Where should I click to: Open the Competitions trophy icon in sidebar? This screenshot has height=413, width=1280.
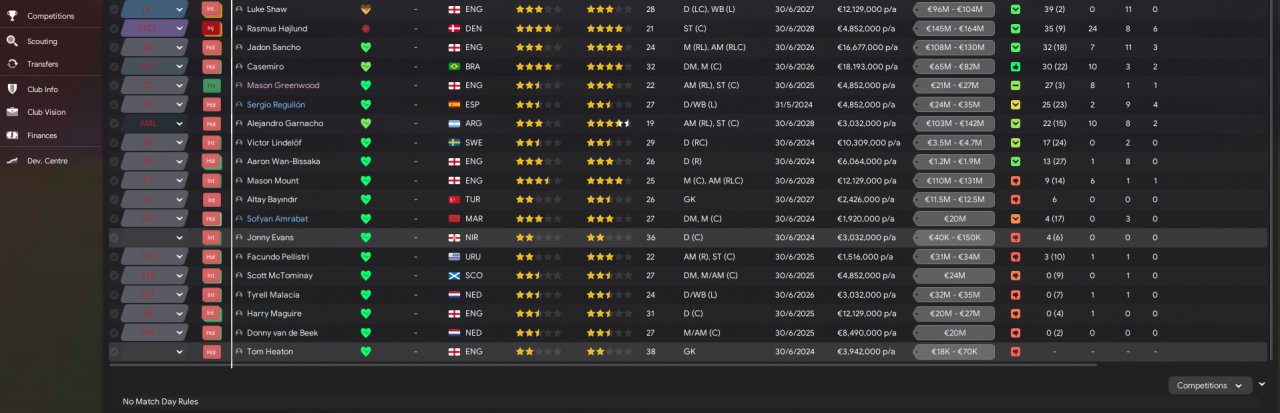pos(13,16)
